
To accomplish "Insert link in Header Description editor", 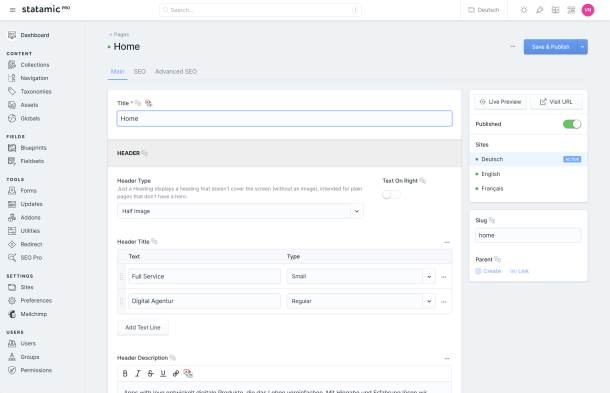I will pyautogui.click(x=176, y=374).
